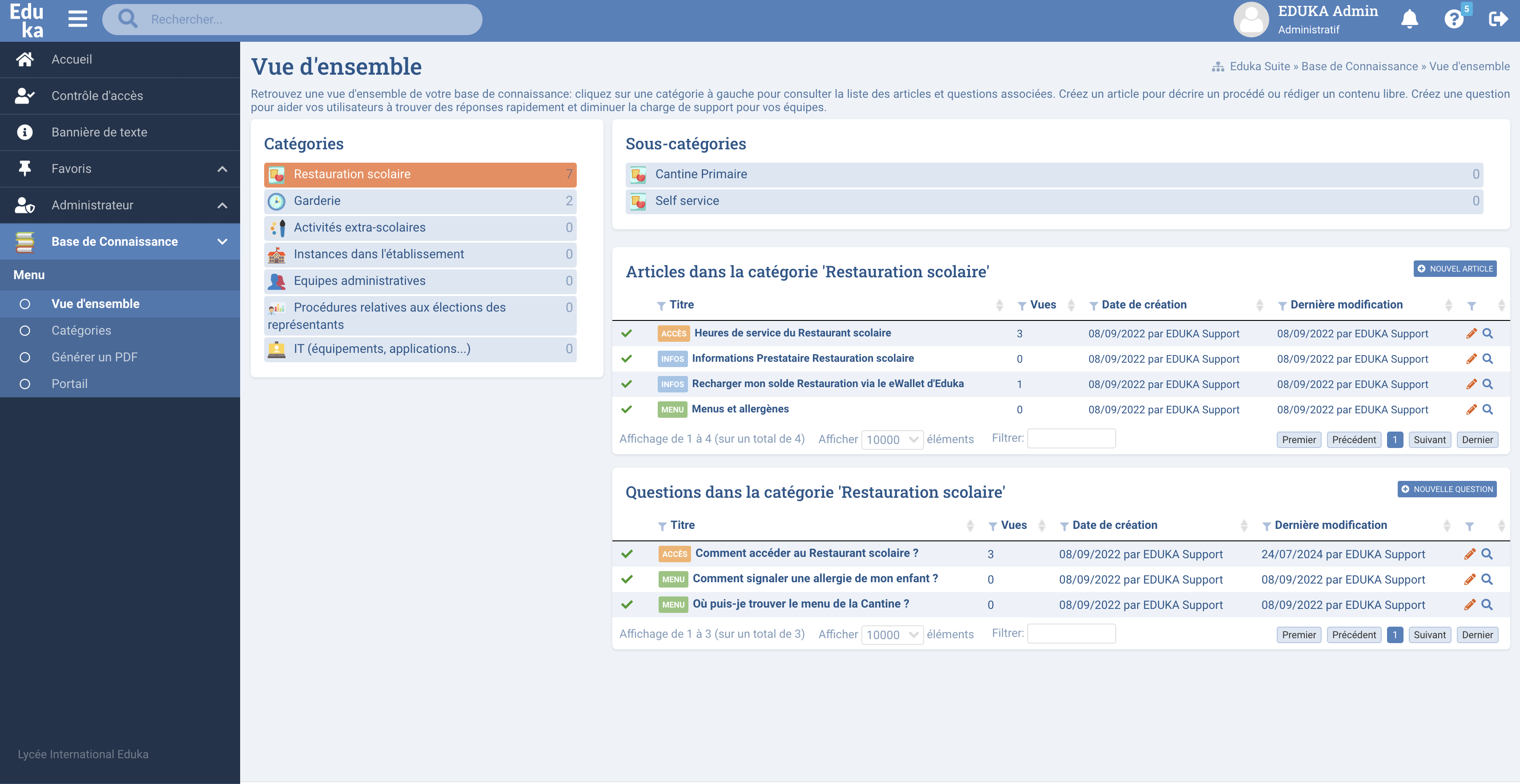Preview question Où puis-je trouver le menu
The height and width of the screenshot is (784, 1520).
1487,604
